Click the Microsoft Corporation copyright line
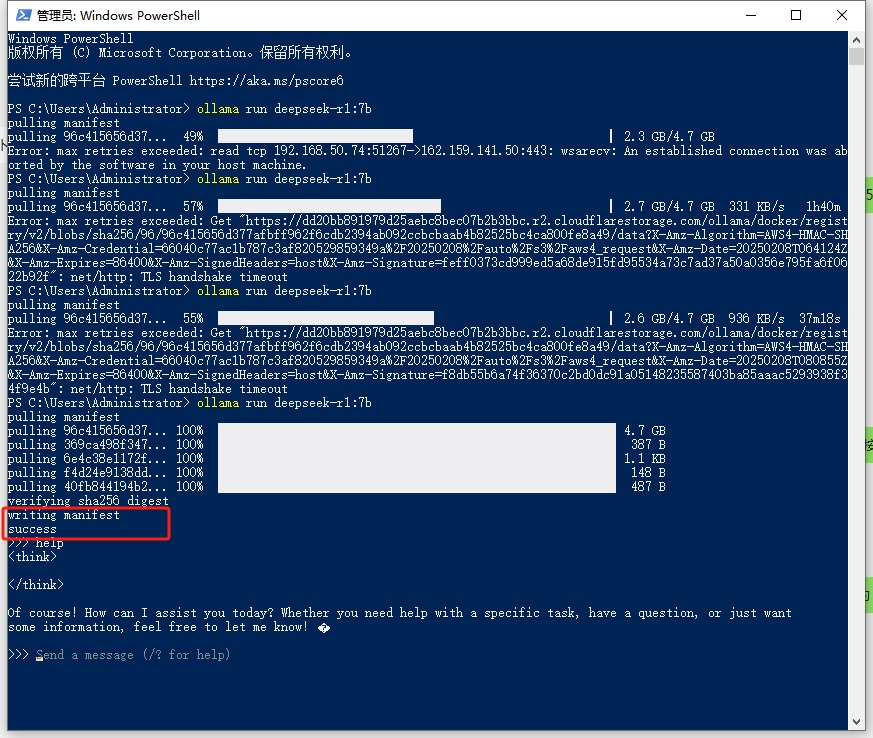Image resolution: width=873 pixels, height=738 pixels. pyautogui.click(x=179, y=52)
